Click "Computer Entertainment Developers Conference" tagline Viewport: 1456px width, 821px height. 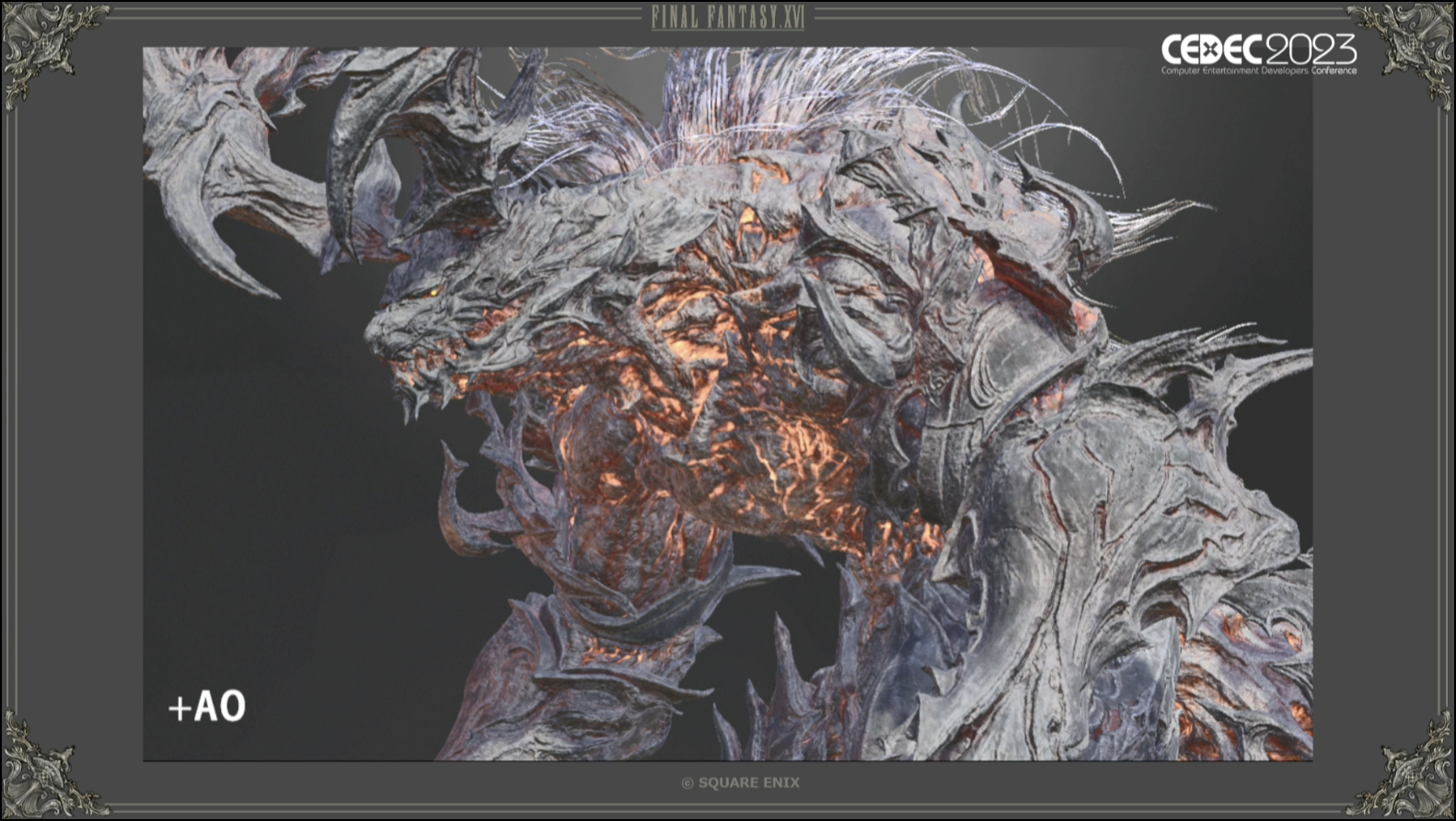pos(1258,70)
